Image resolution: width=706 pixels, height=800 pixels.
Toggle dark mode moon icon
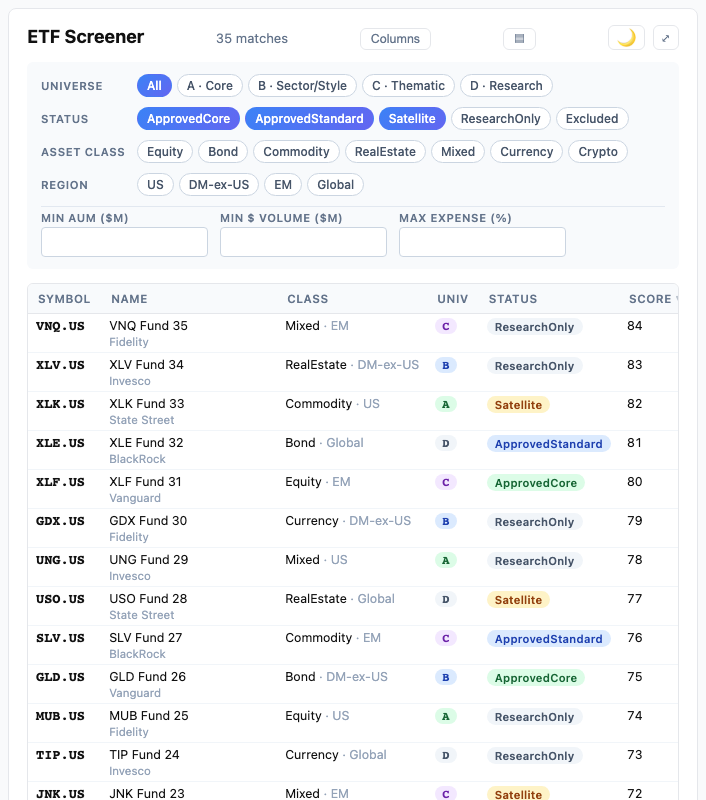(x=626, y=38)
